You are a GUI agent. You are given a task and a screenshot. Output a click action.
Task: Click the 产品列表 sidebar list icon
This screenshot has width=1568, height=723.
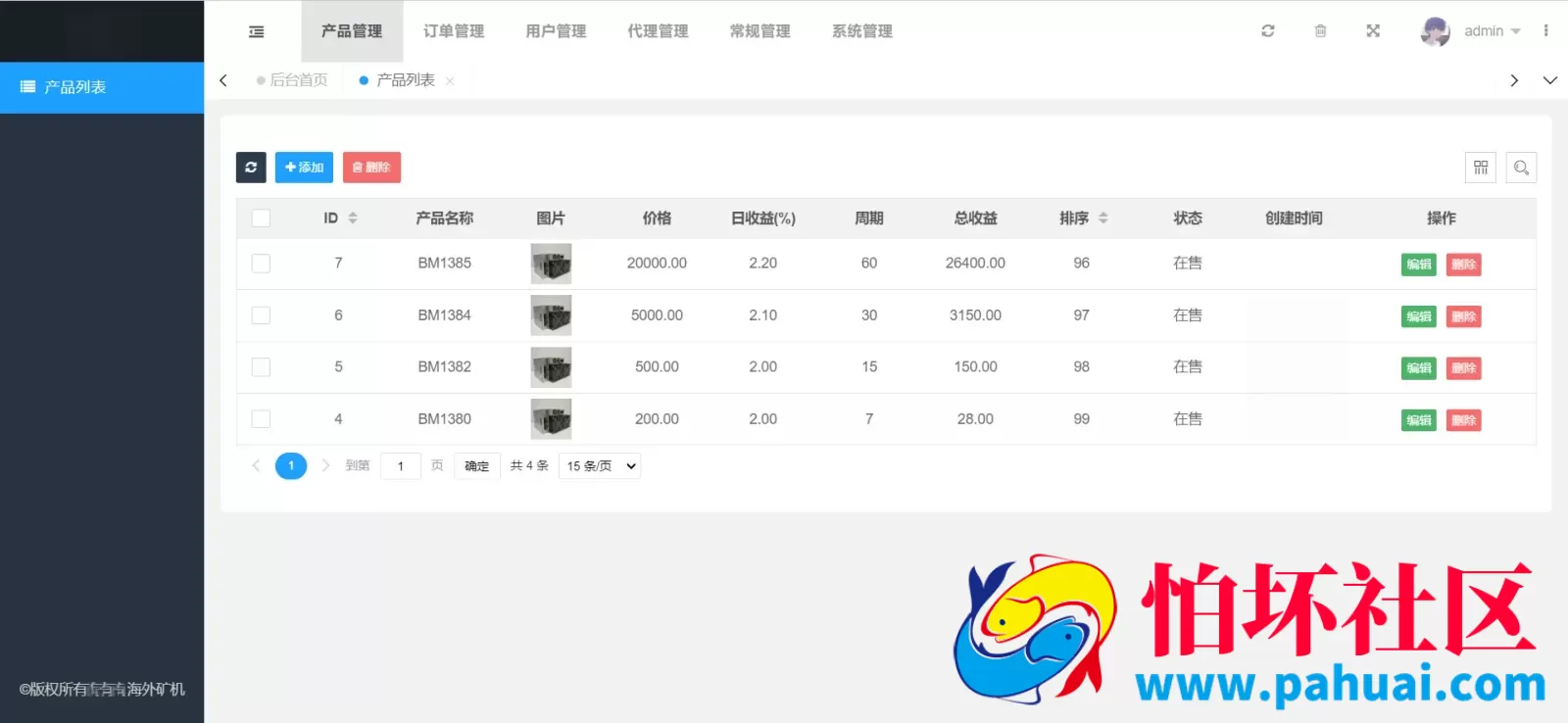27,87
